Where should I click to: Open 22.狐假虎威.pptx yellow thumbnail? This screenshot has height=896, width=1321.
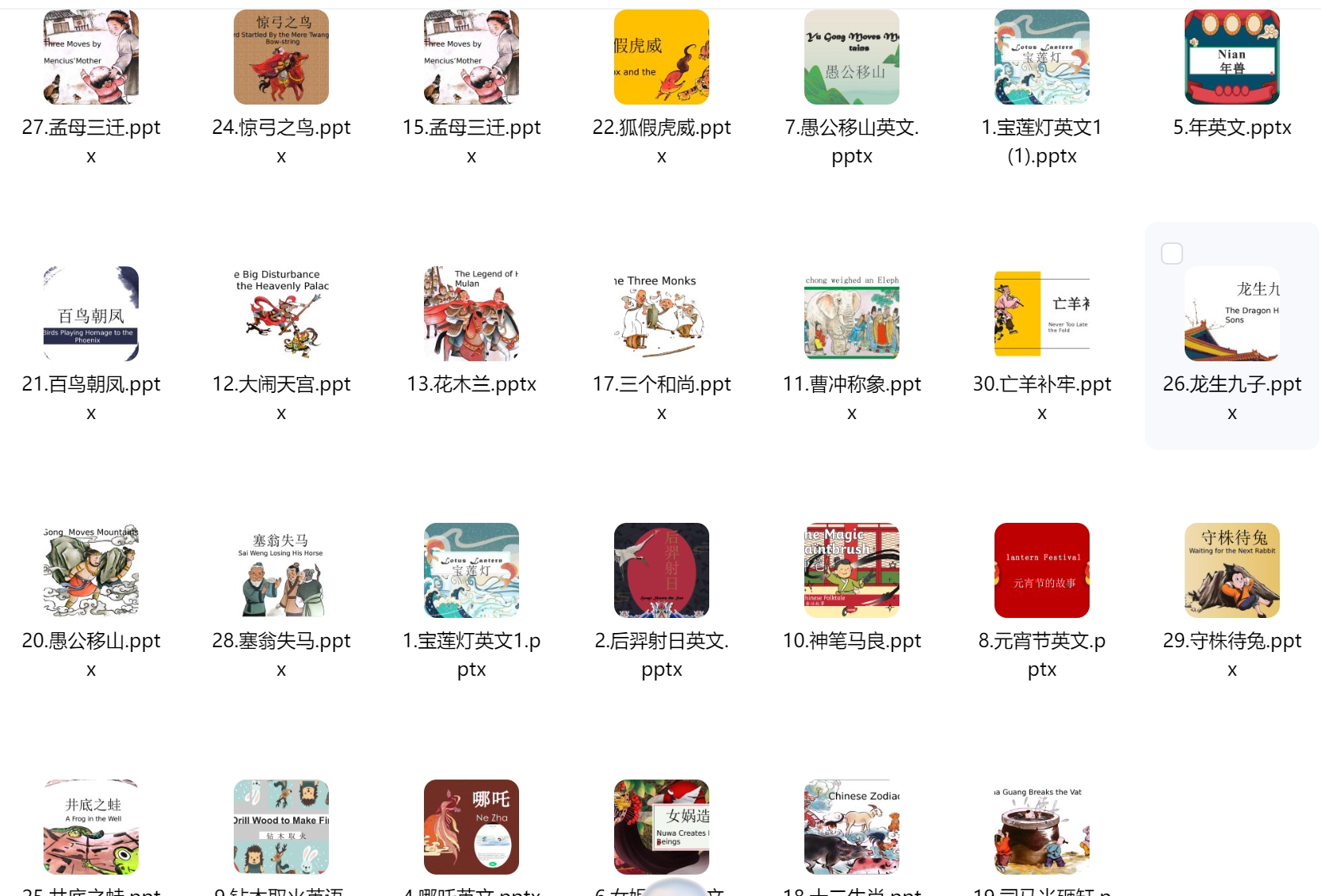tap(662, 57)
